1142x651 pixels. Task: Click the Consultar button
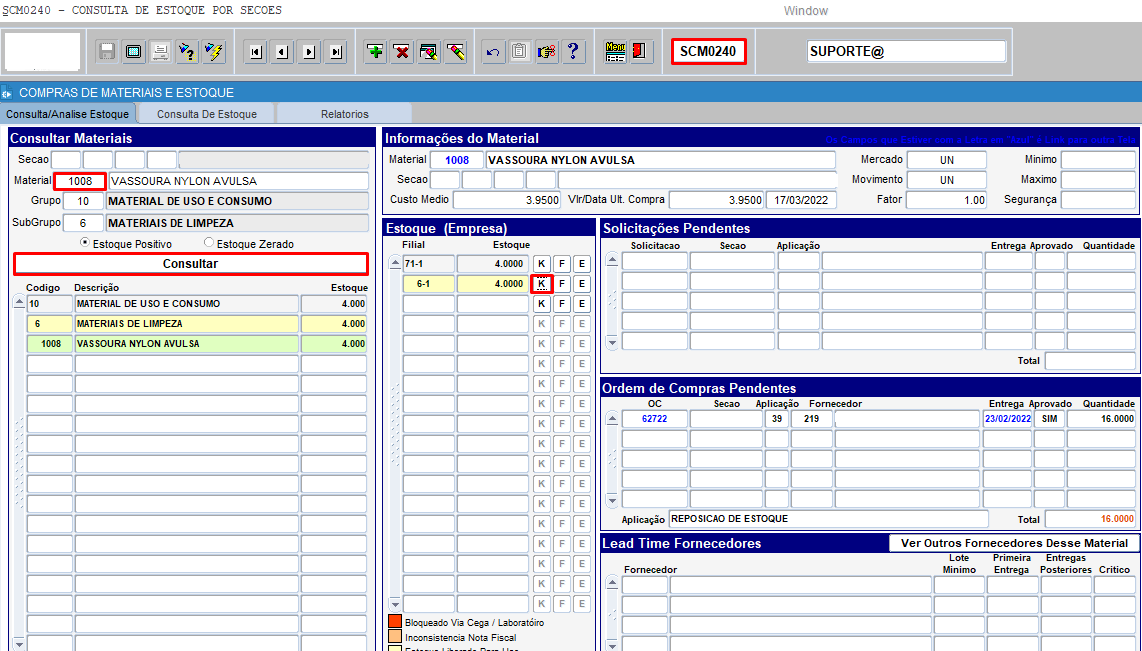tap(190, 264)
